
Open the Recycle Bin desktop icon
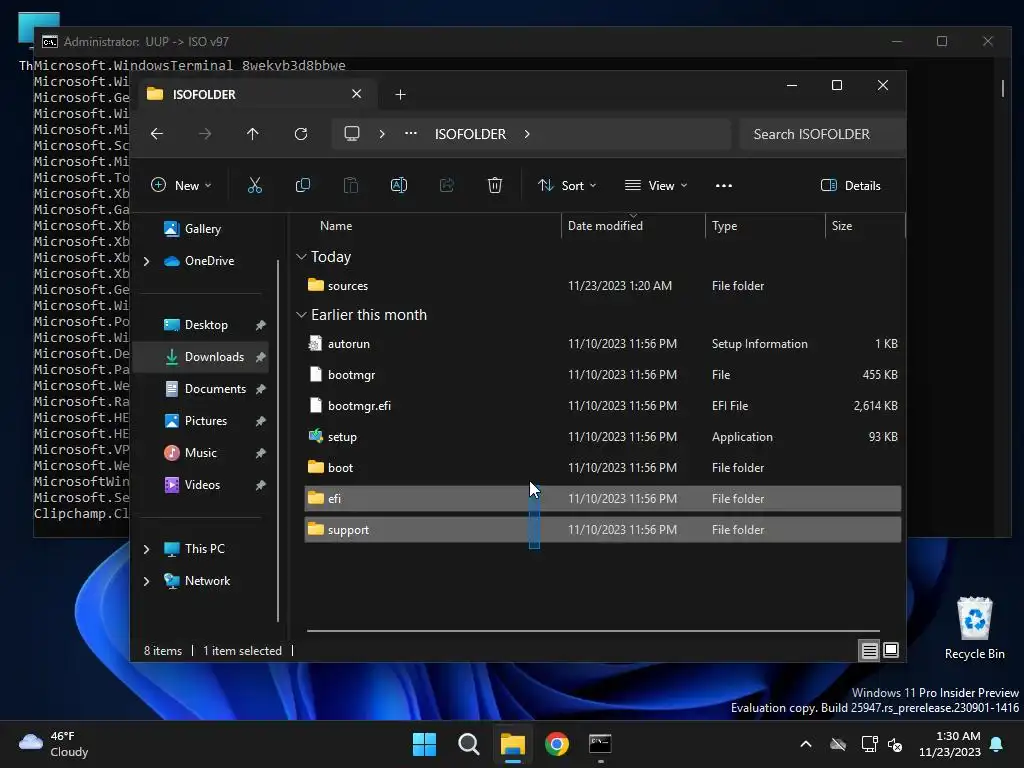click(x=974, y=628)
